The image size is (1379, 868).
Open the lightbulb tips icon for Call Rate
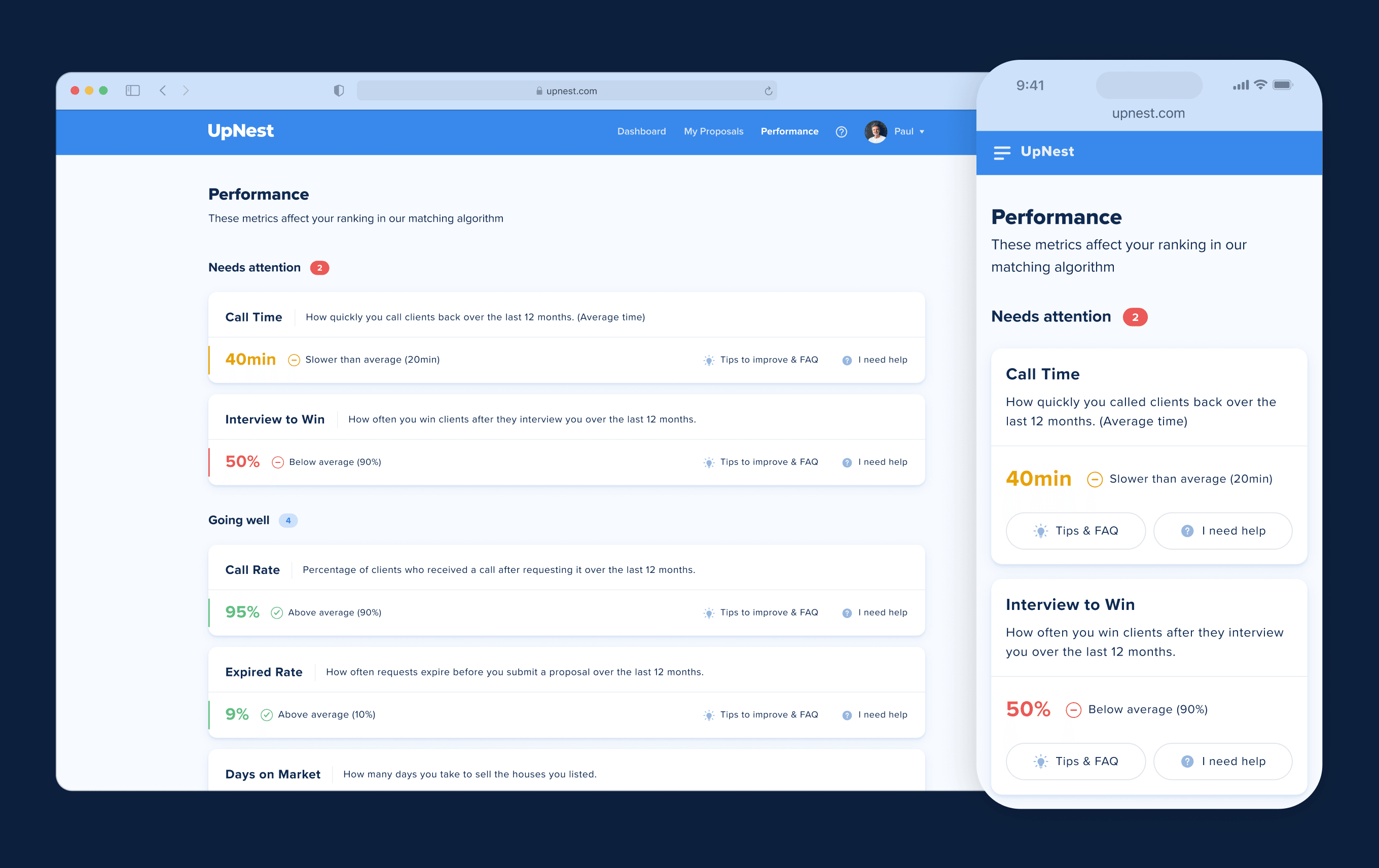coord(708,612)
